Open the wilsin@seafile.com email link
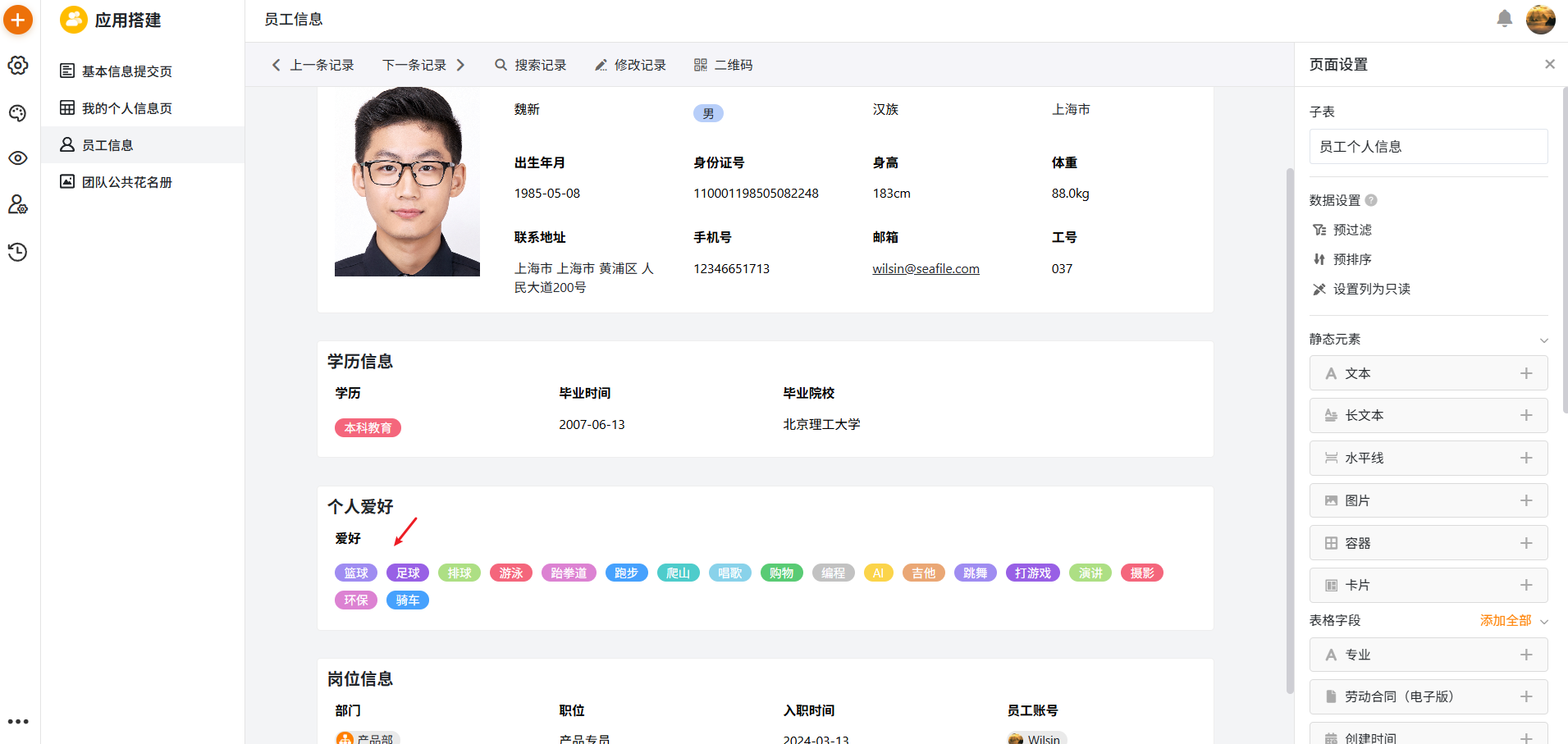 coord(926,269)
